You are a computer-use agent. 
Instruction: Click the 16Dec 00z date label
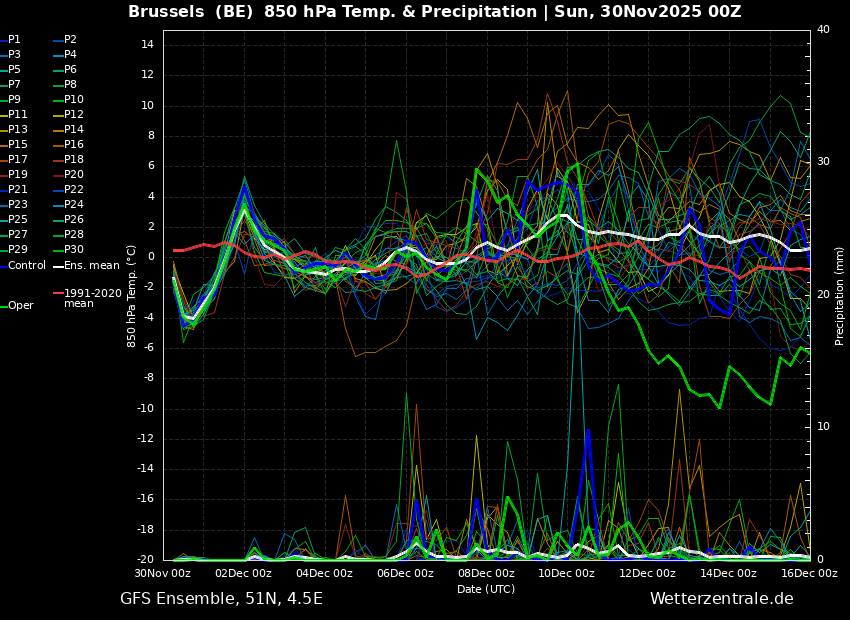click(x=808, y=574)
